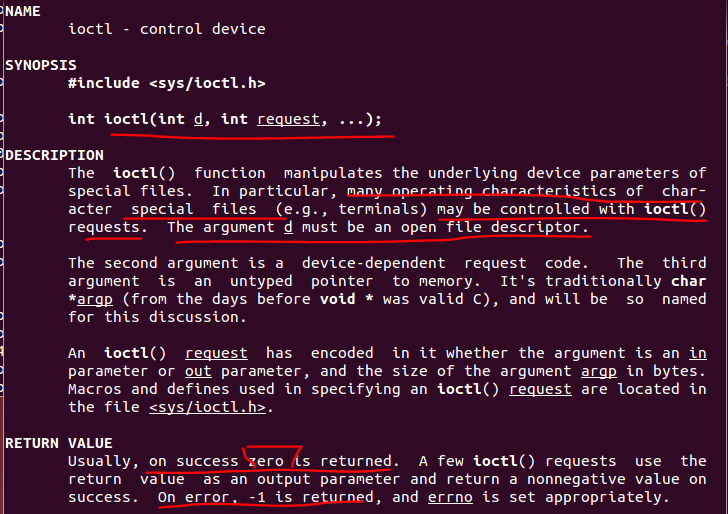Click the underlined 'errno' word
Viewport: 728px width, 514px height.
(x=450, y=497)
